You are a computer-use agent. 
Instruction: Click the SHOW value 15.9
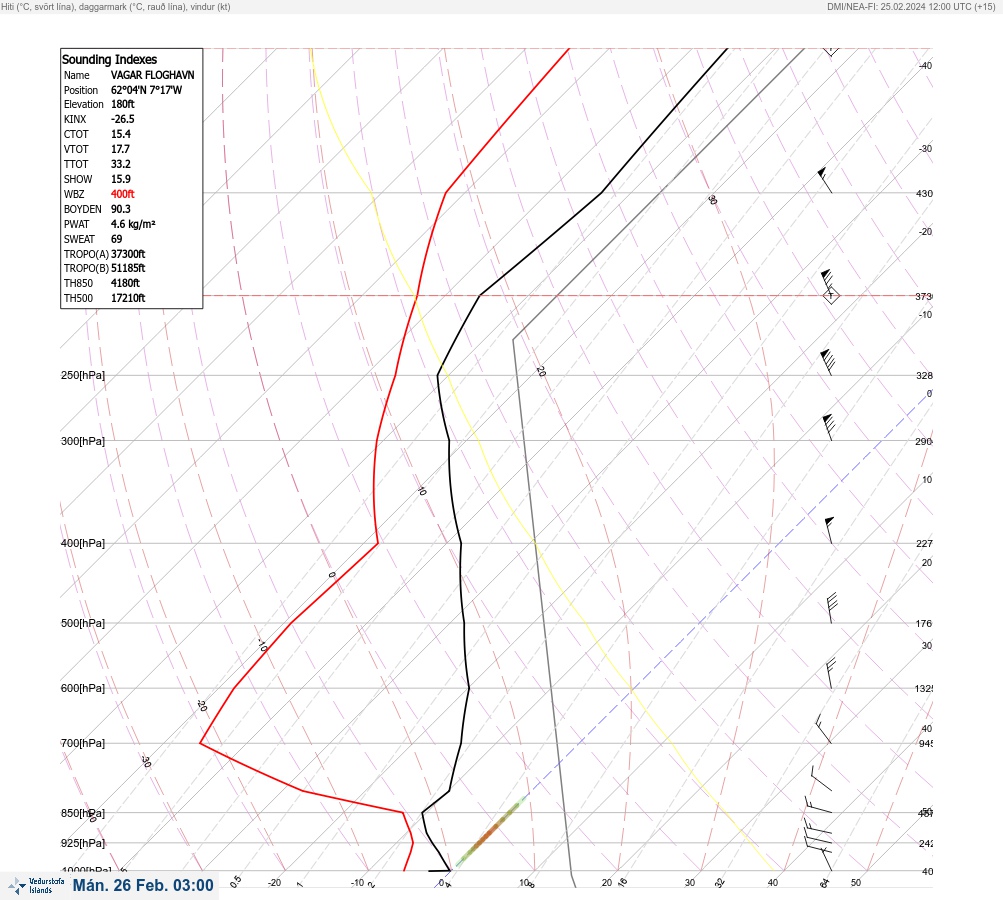(121, 179)
